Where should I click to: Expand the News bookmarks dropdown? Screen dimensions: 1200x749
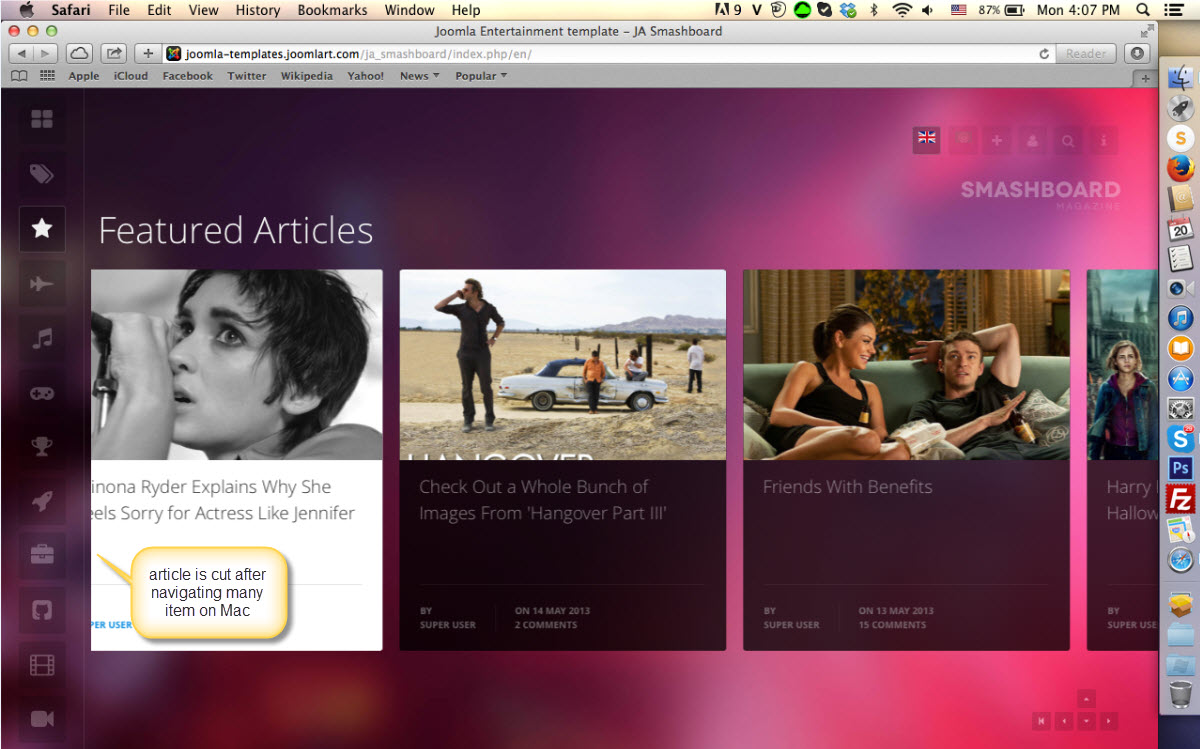[419, 76]
